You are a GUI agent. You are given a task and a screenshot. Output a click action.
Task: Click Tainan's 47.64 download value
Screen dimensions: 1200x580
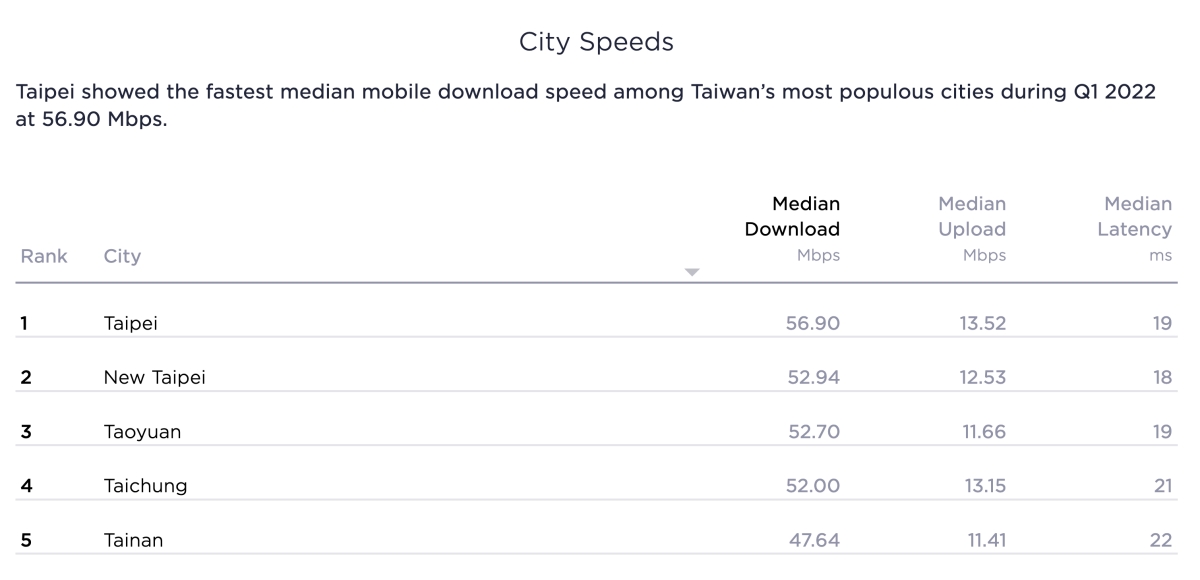coord(813,541)
